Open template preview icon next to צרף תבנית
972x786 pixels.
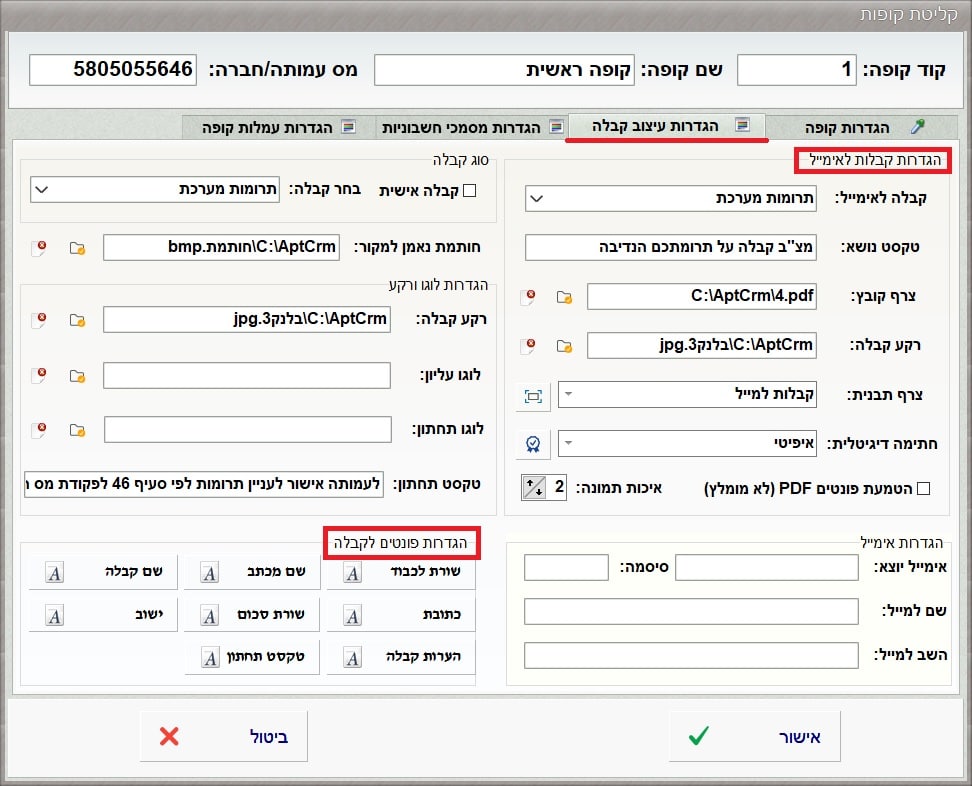pyautogui.click(x=533, y=396)
